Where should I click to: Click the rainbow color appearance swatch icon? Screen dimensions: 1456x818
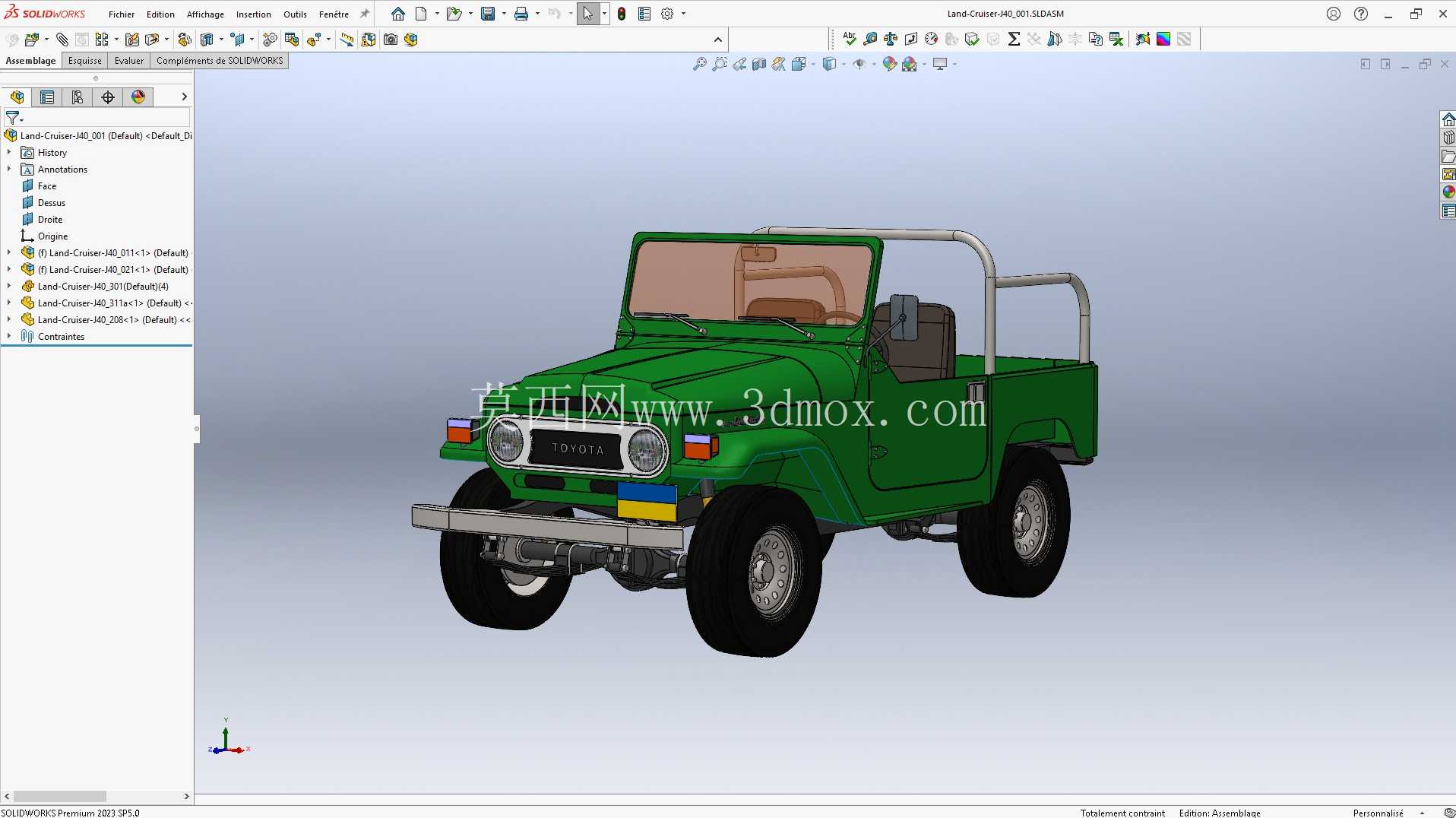pyautogui.click(x=1163, y=40)
